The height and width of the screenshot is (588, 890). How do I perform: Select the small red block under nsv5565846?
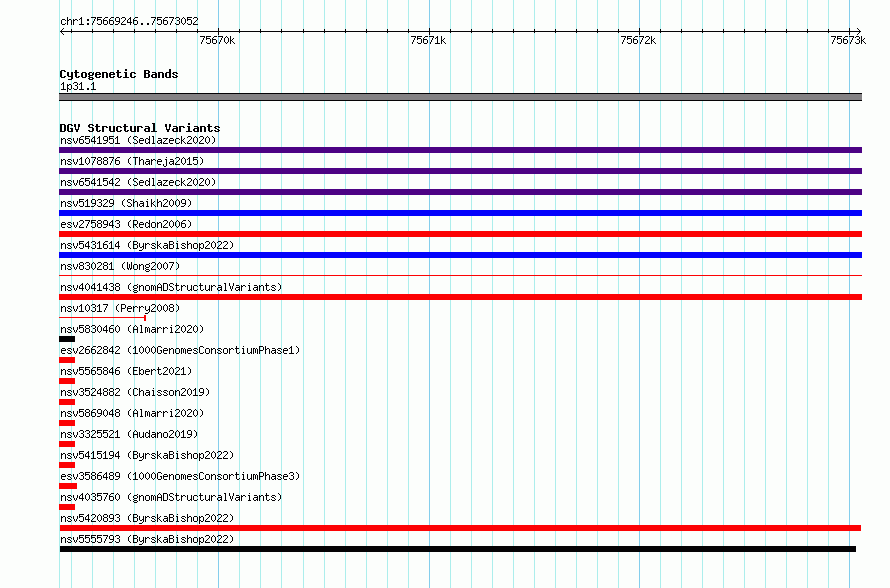coord(67,381)
